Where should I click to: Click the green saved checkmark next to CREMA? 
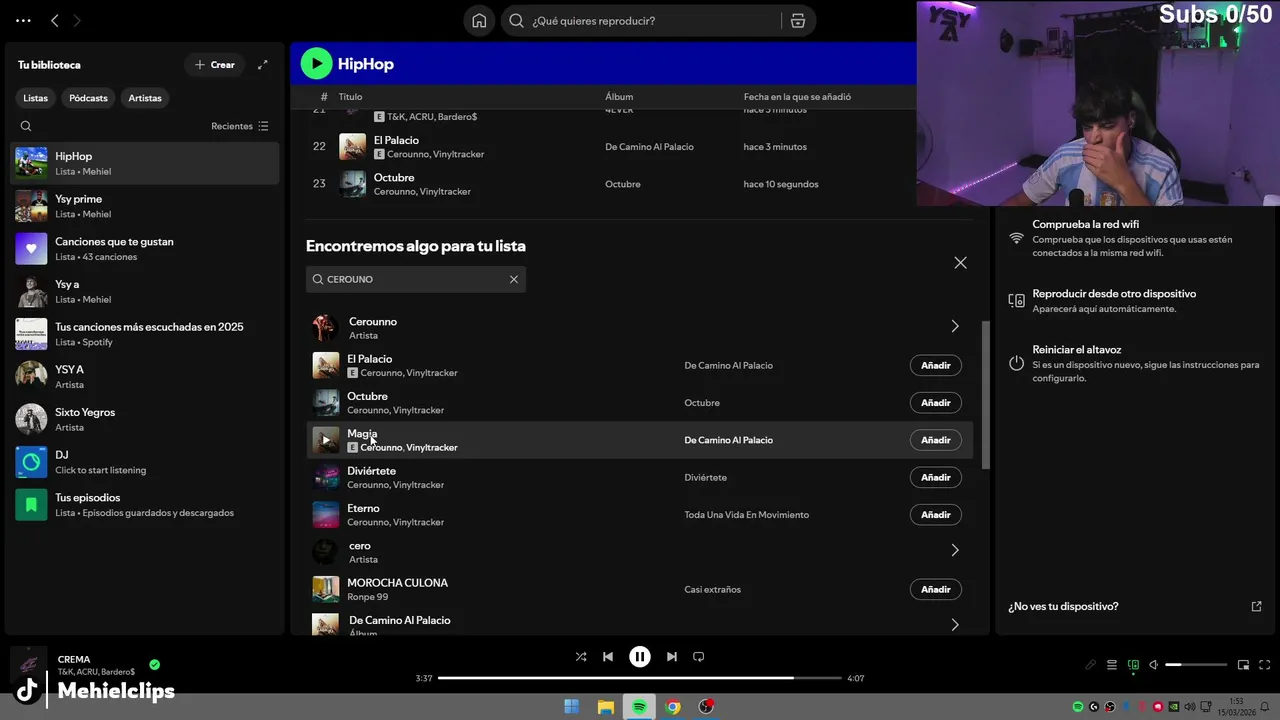point(154,664)
